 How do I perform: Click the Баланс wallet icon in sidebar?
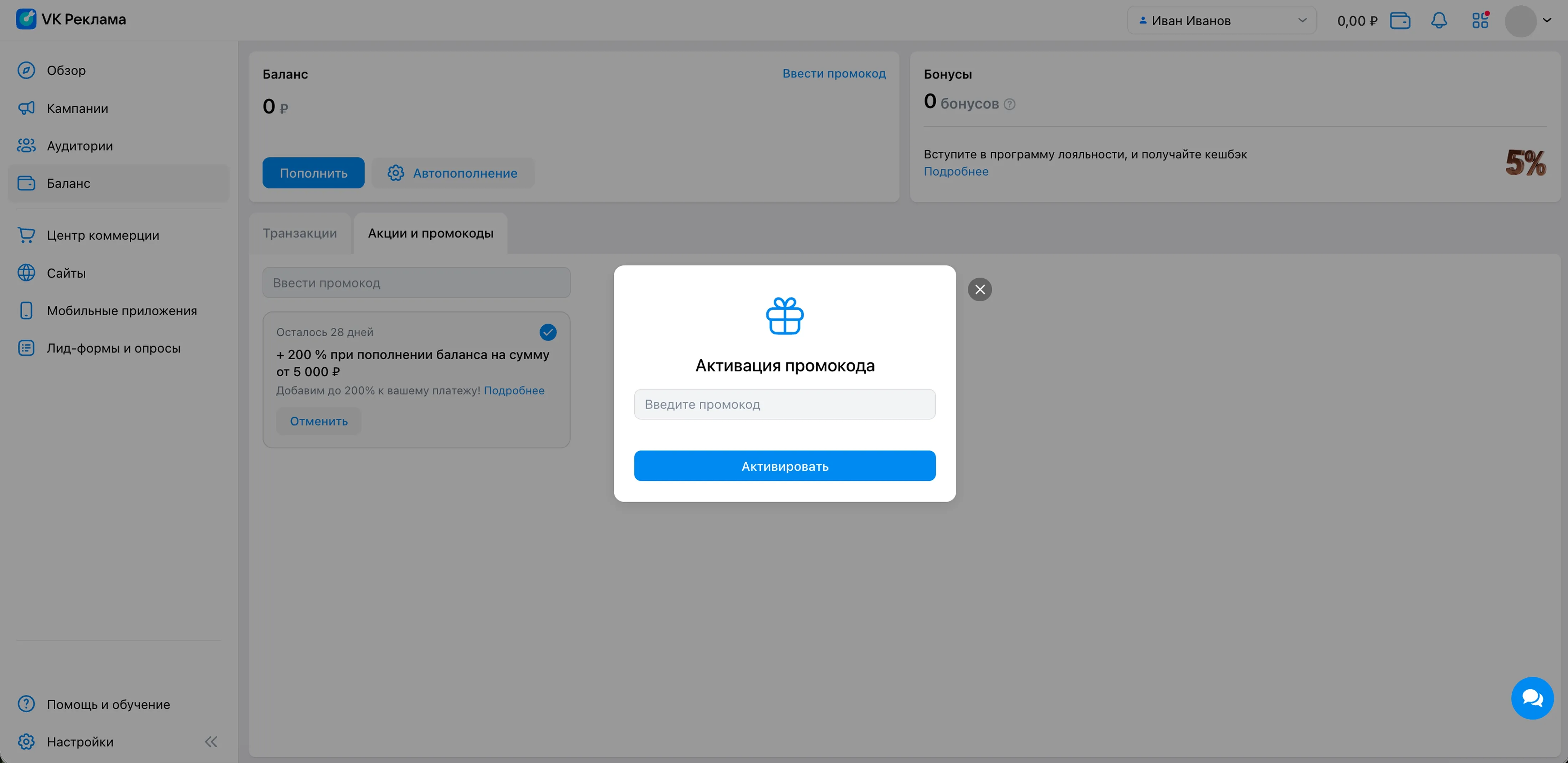(26, 183)
